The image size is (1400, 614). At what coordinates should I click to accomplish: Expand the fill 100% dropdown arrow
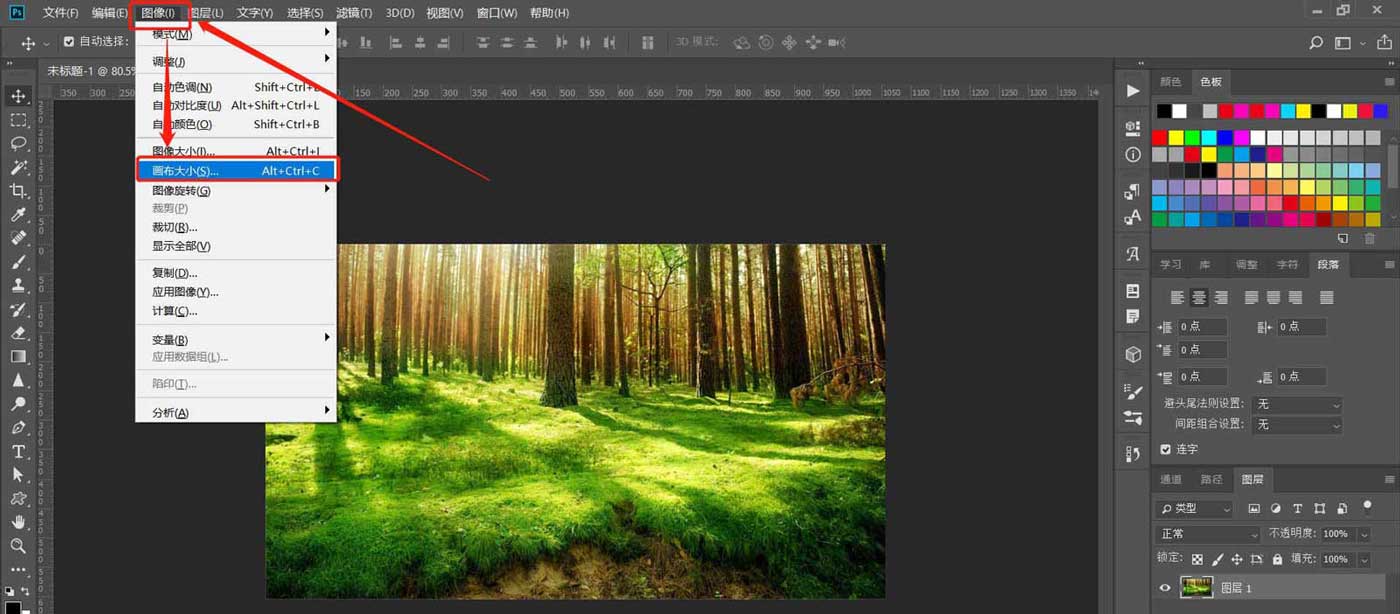[x=1364, y=559]
